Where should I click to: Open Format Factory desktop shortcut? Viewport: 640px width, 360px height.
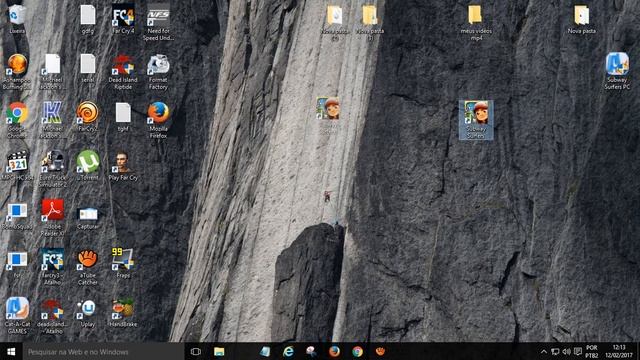tap(158, 71)
